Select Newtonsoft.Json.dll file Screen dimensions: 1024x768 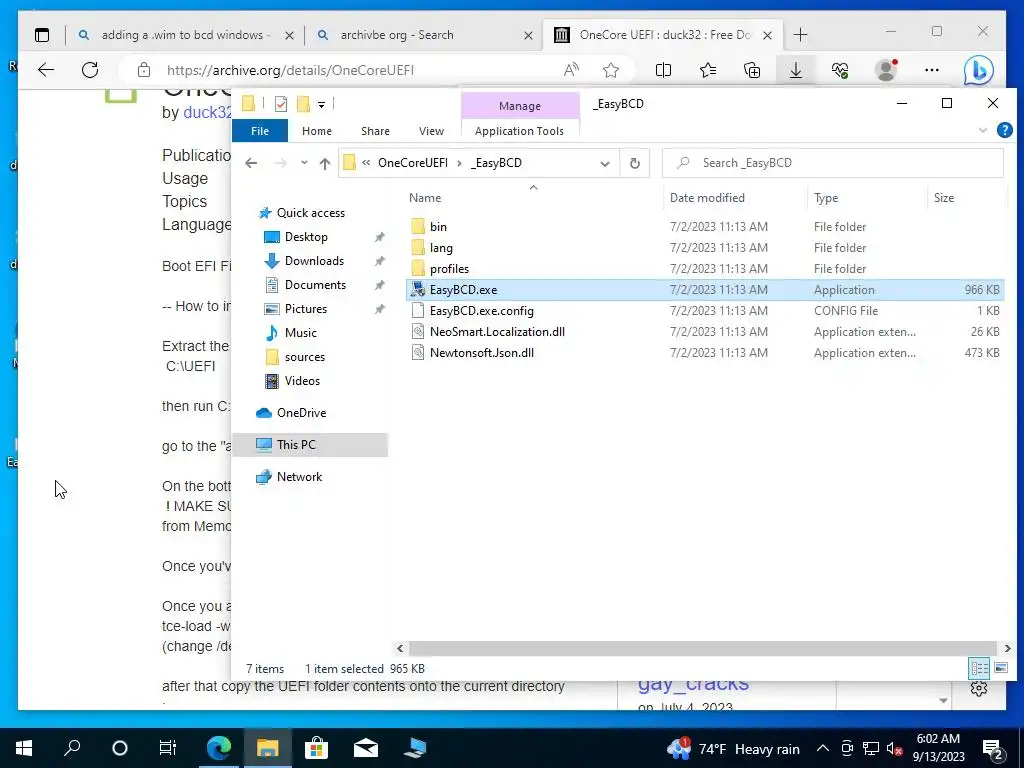tap(481, 353)
